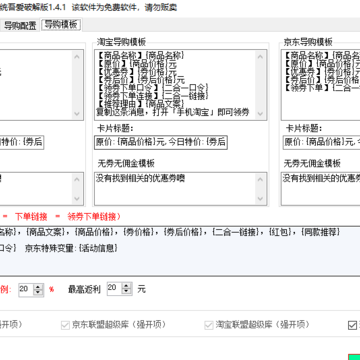Image resolution: width=360 pixels, height=360 pixels.
Task: Click scroll-down arrow of the leftmost template box
Action: tap(77, 114)
